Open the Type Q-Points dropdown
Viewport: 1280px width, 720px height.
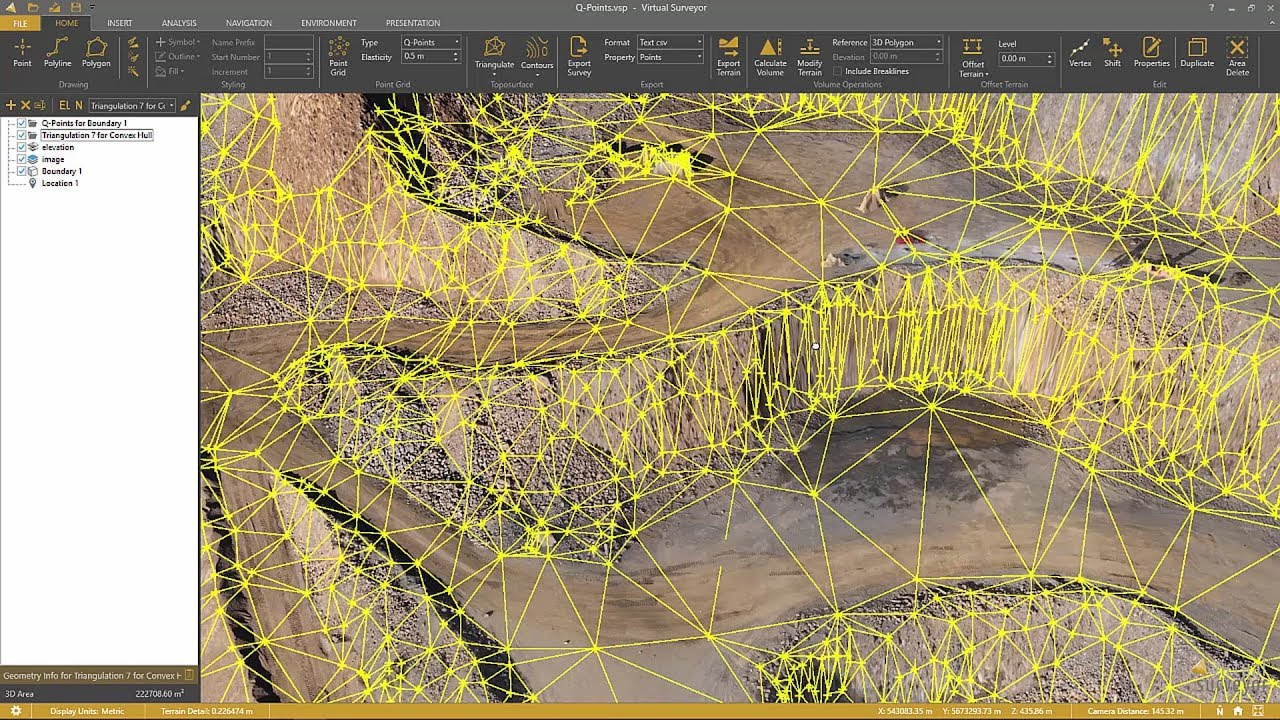pos(431,42)
